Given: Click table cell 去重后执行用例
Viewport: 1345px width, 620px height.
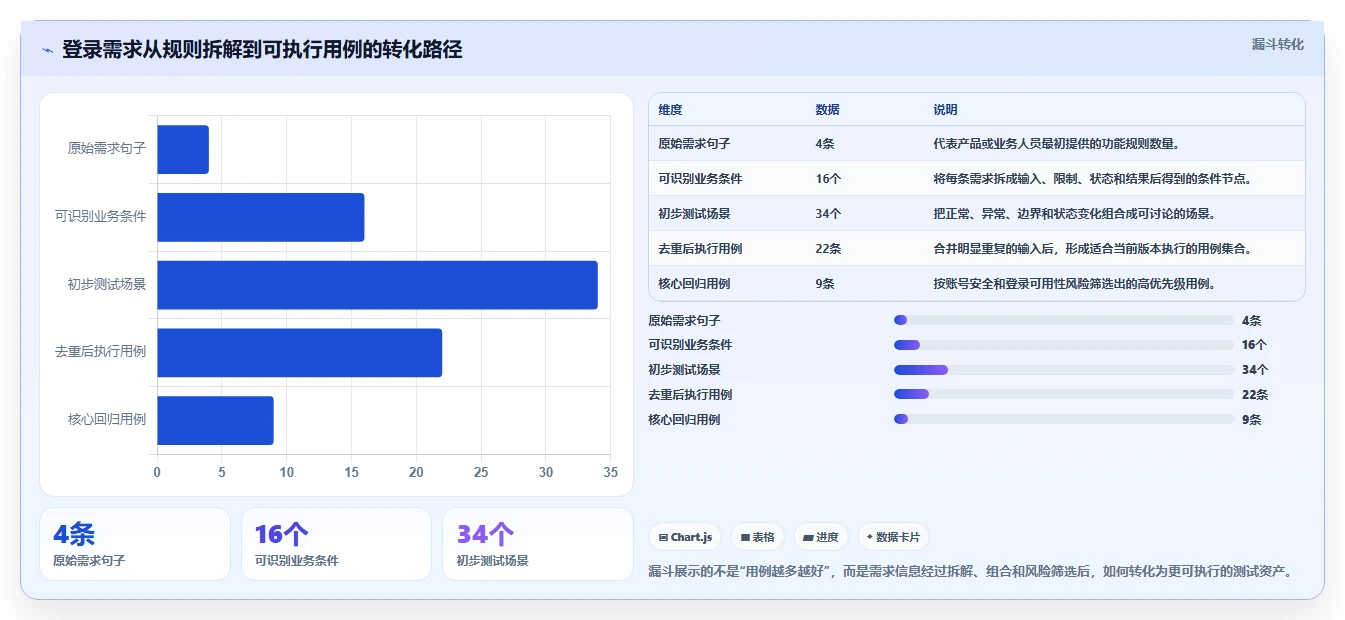Looking at the screenshot, I should coord(700,249).
